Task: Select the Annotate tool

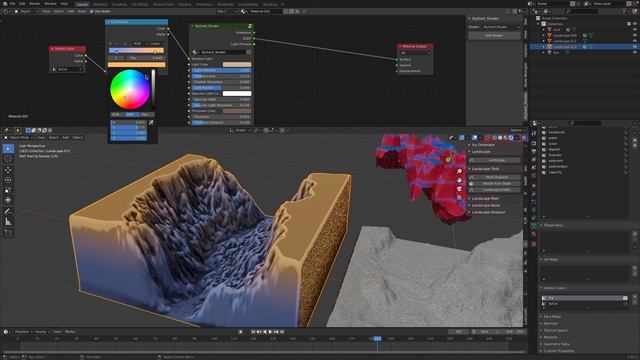Action: click(x=8, y=211)
